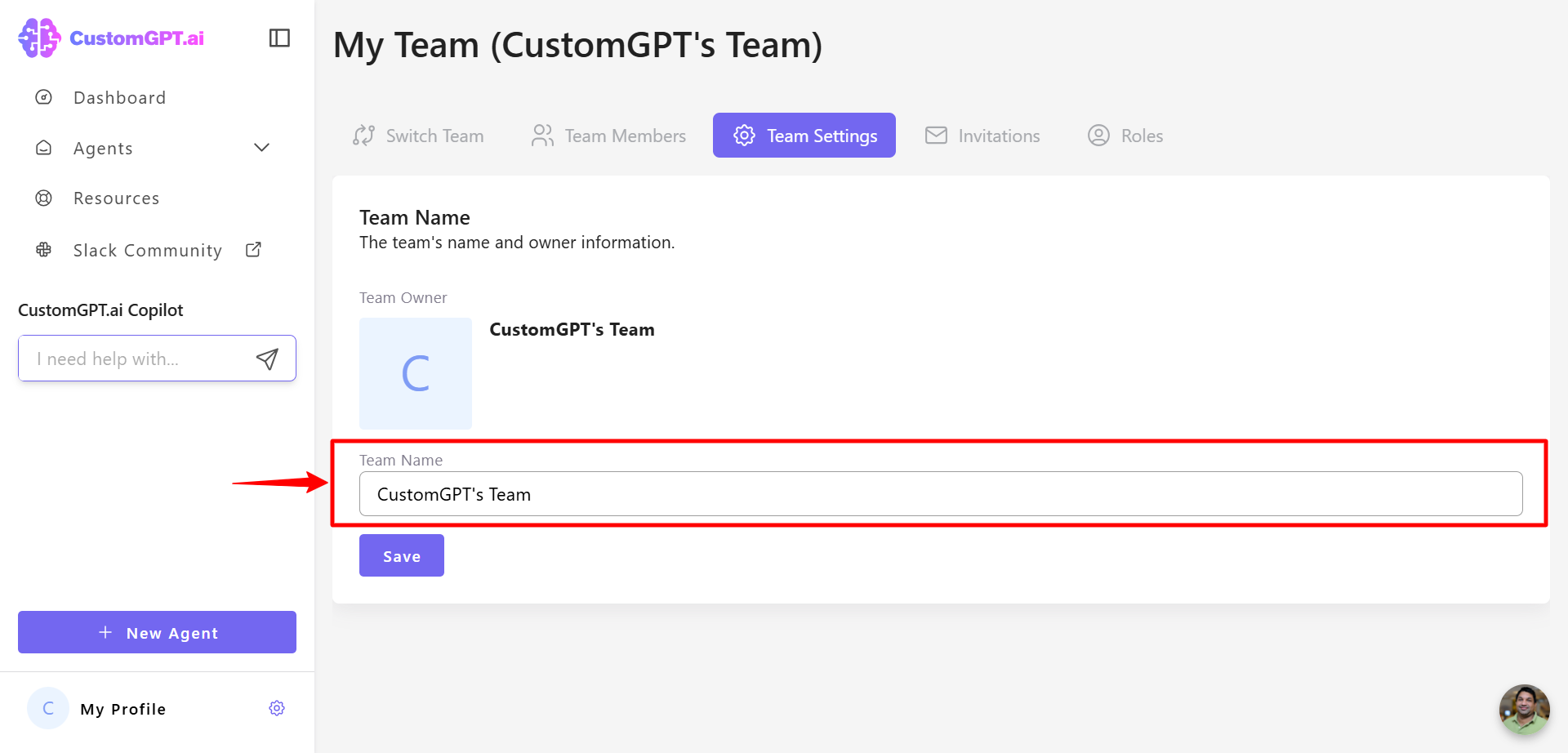Click the Roles user-circle icon
The width and height of the screenshot is (1568, 753).
pyautogui.click(x=1098, y=136)
